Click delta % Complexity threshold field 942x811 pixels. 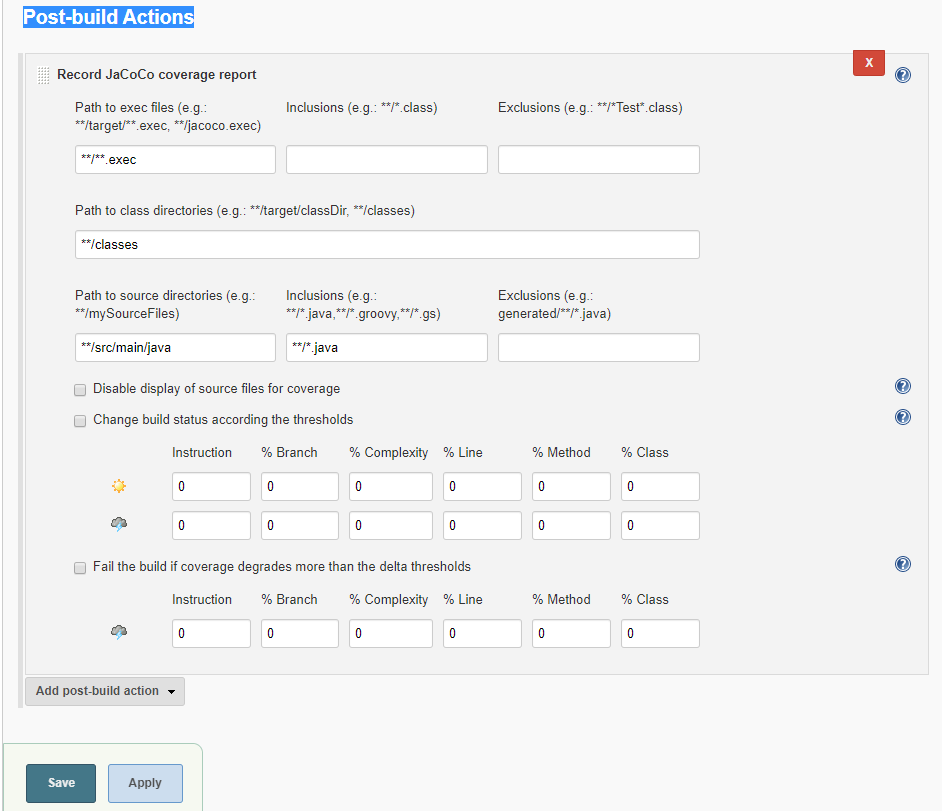click(390, 634)
